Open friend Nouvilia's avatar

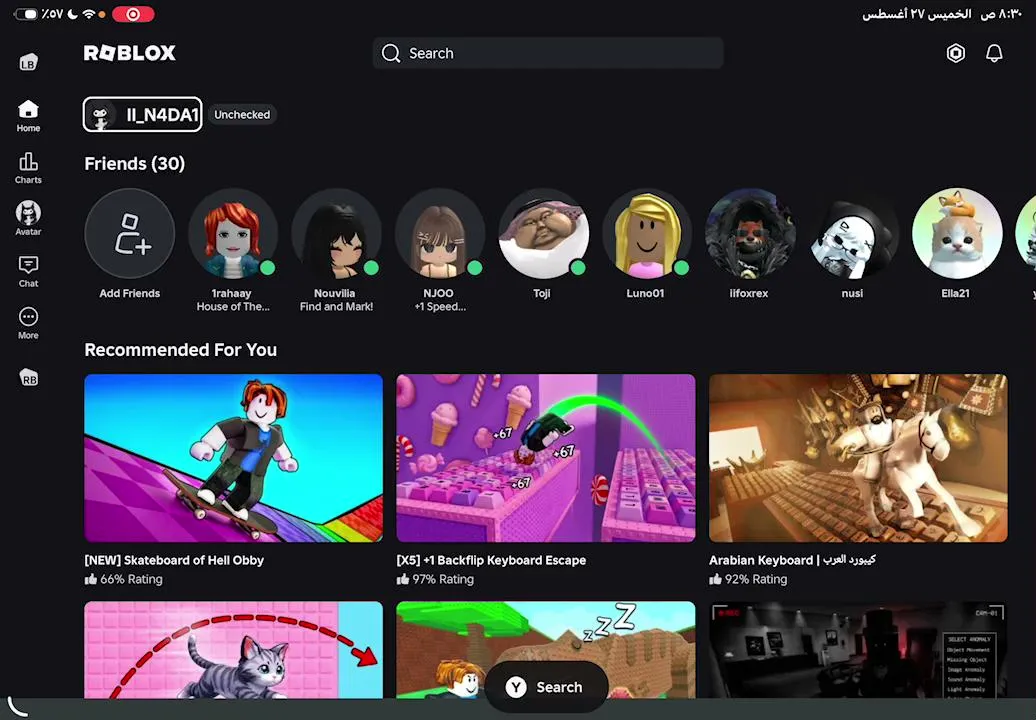coord(336,233)
